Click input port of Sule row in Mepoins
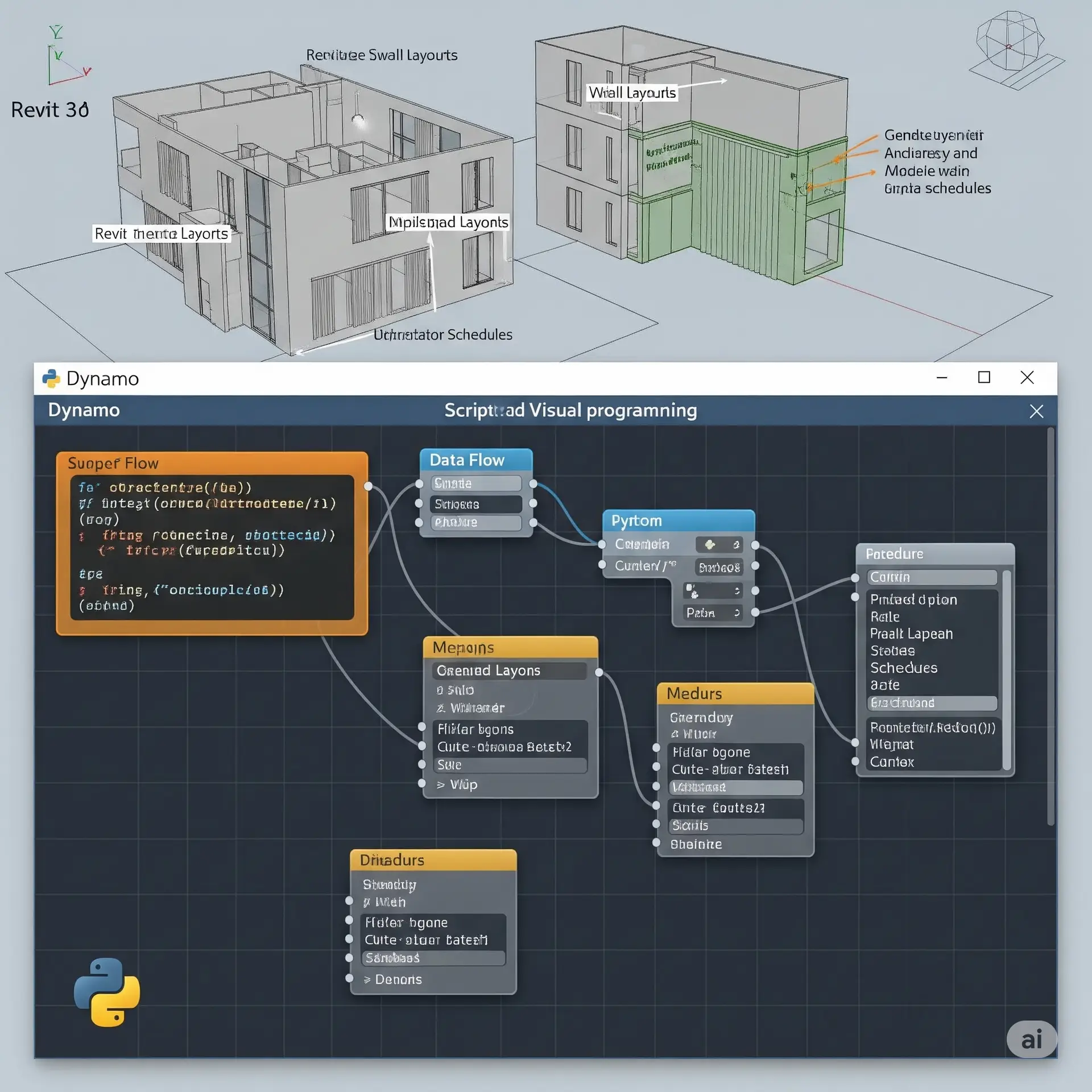The width and height of the screenshot is (1092, 1092). point(422,764)
